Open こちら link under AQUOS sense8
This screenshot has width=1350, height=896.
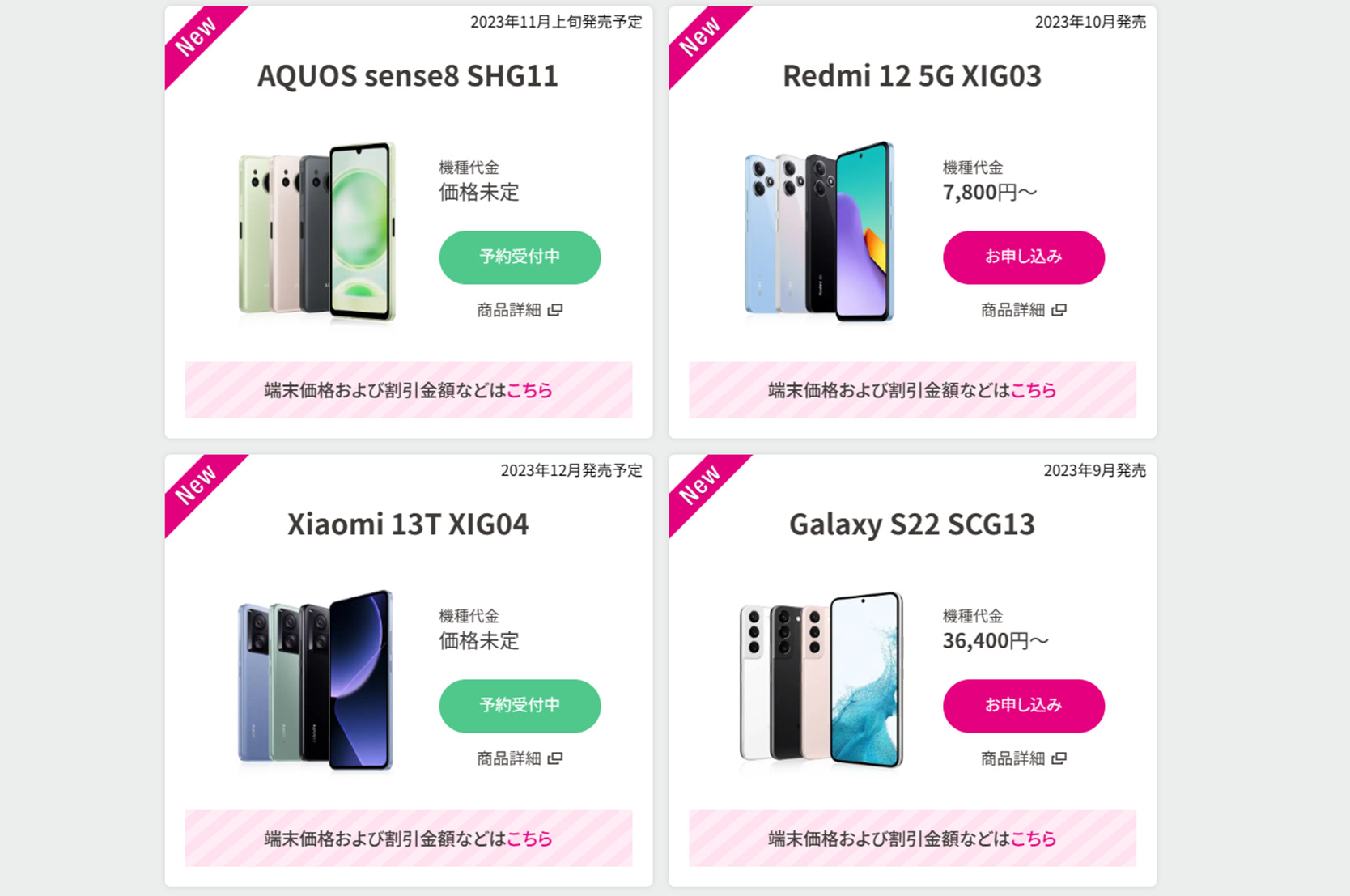[529, 390]
